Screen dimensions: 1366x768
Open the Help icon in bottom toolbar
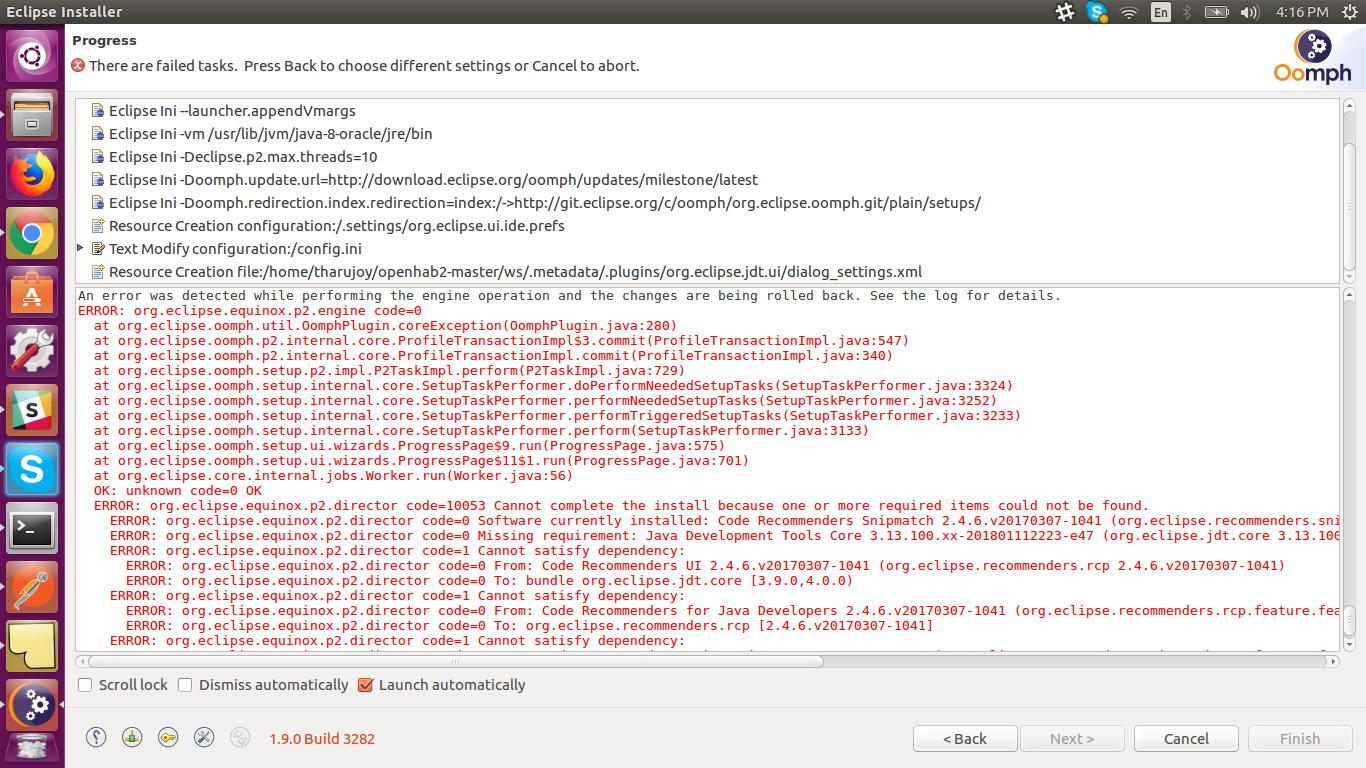pyautogui.click(x=96, y=738)
